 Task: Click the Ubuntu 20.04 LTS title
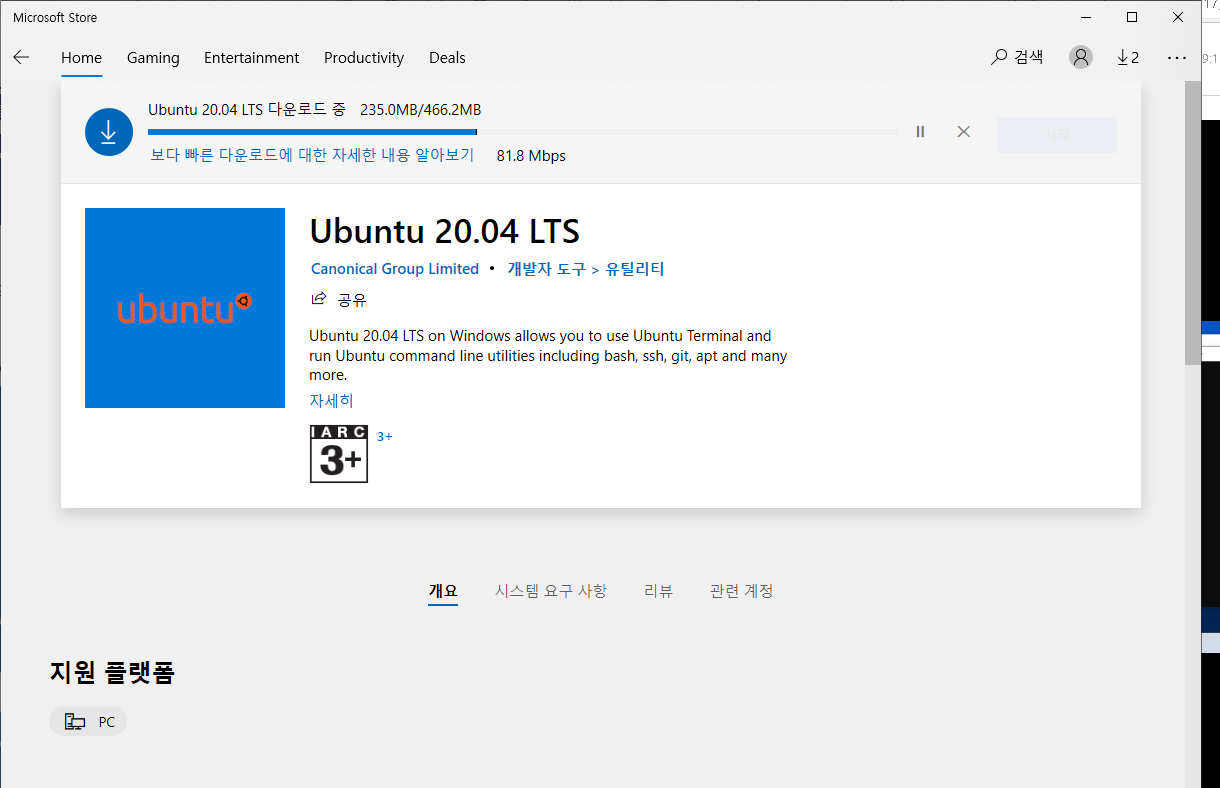tap(445, 231)
